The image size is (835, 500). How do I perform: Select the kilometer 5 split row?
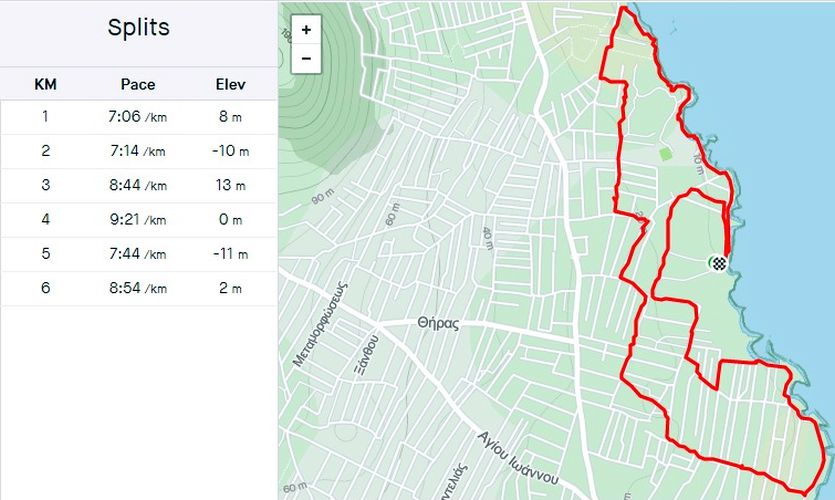[138, 254]
